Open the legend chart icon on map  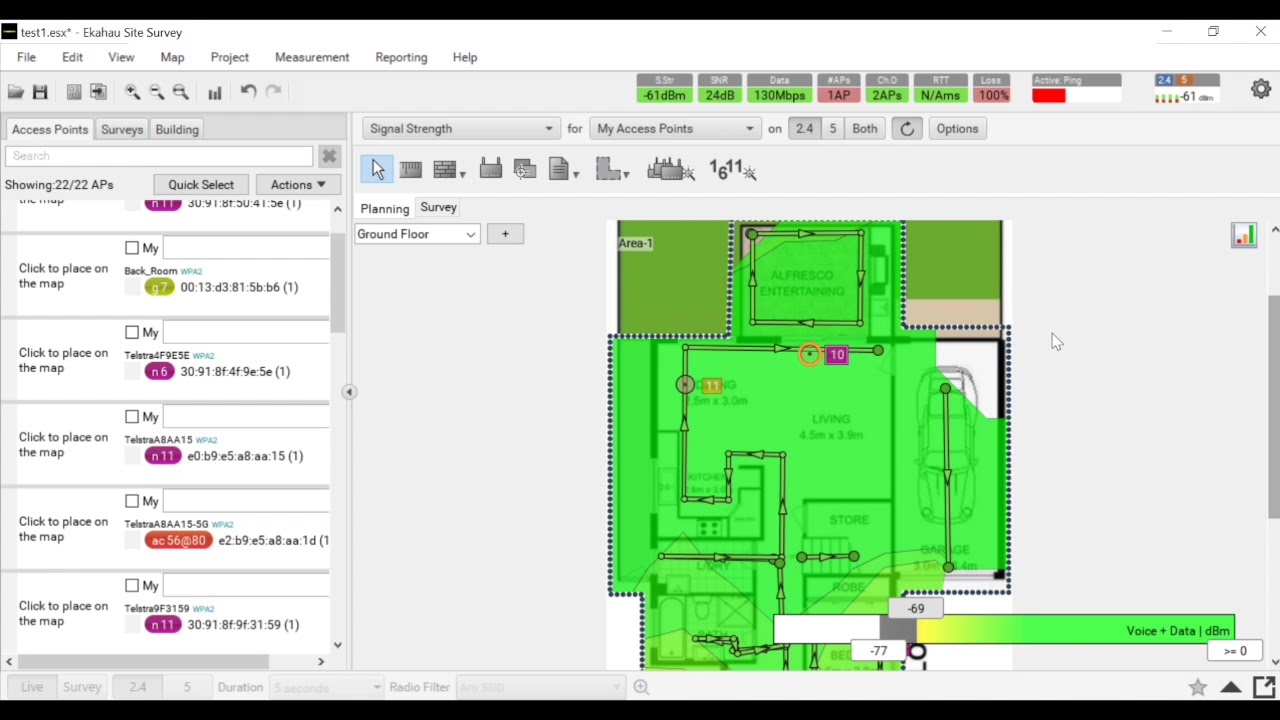tap(1244, 235)
